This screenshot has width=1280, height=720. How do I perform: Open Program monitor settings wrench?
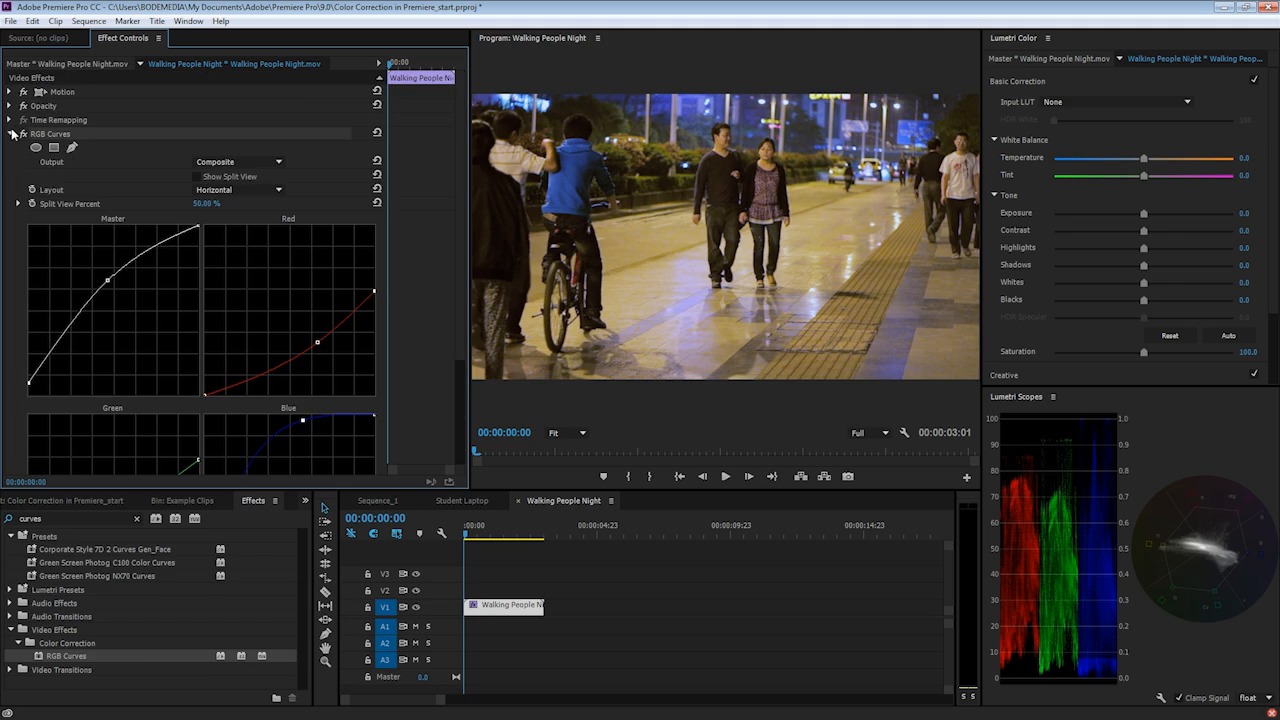(904, 433)
